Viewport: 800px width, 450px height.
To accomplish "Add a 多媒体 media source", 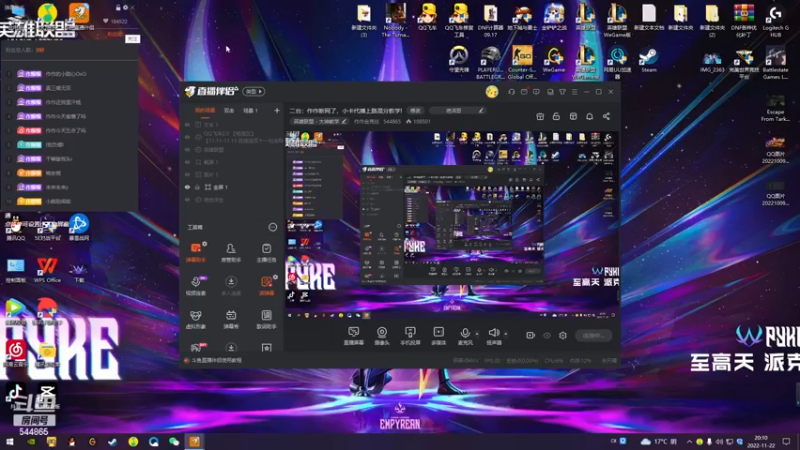I will [438, 336].
